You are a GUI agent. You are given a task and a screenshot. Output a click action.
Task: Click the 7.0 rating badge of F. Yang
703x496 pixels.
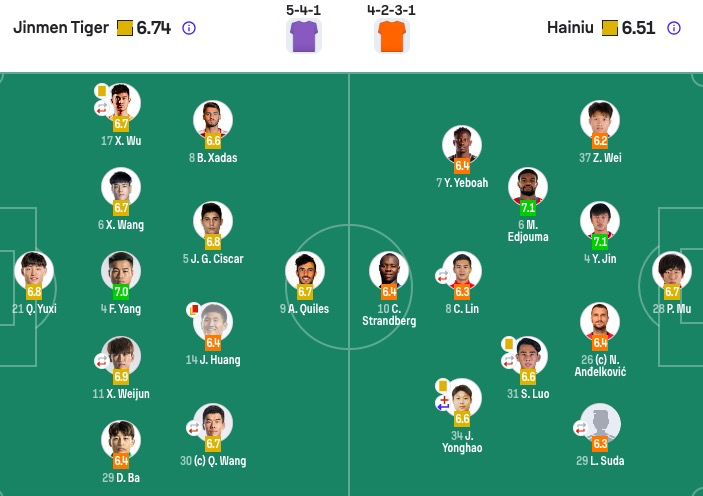[x=121, y=292]
